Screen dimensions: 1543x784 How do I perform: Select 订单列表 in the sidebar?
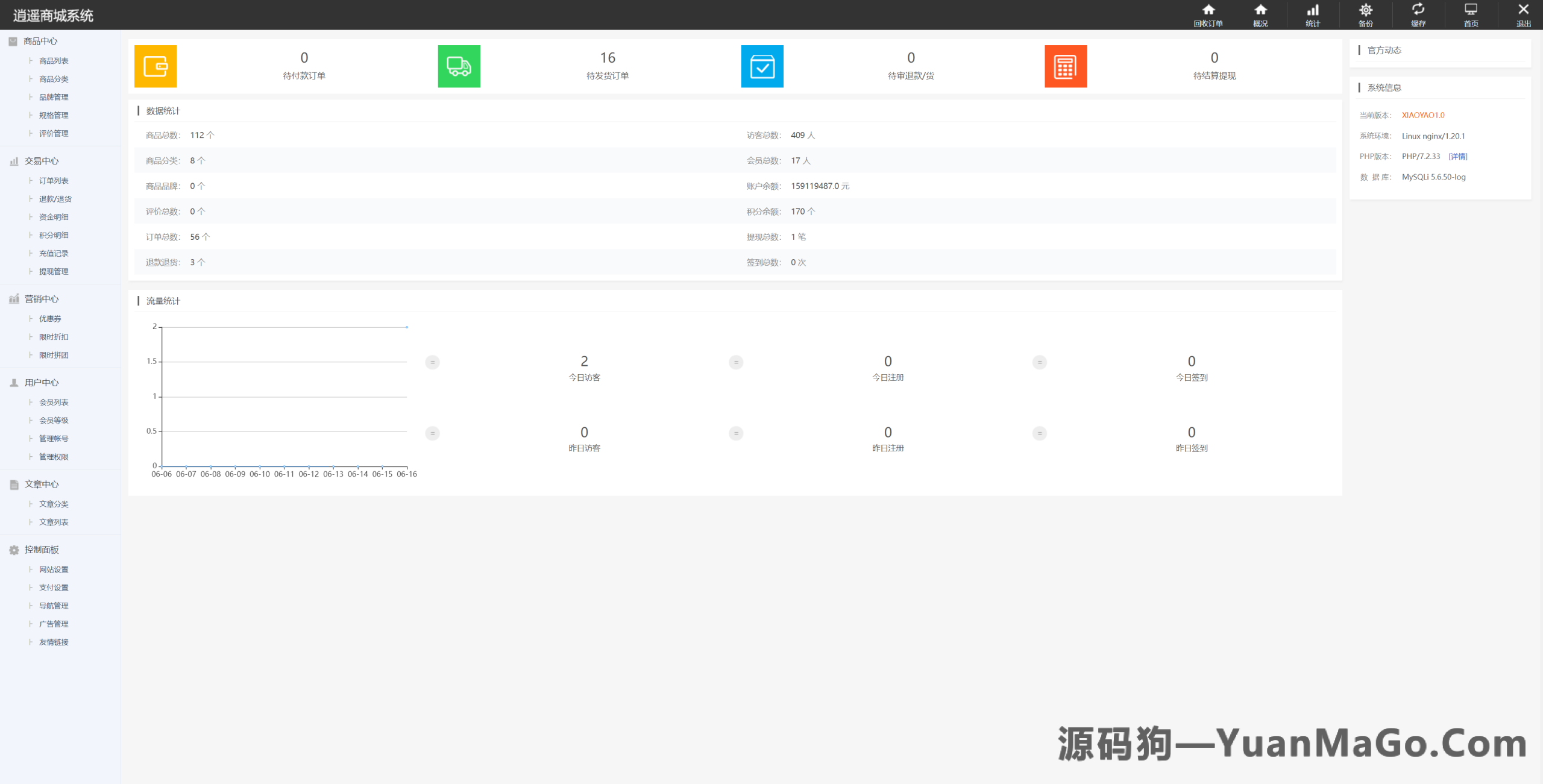tap(54, 180)
